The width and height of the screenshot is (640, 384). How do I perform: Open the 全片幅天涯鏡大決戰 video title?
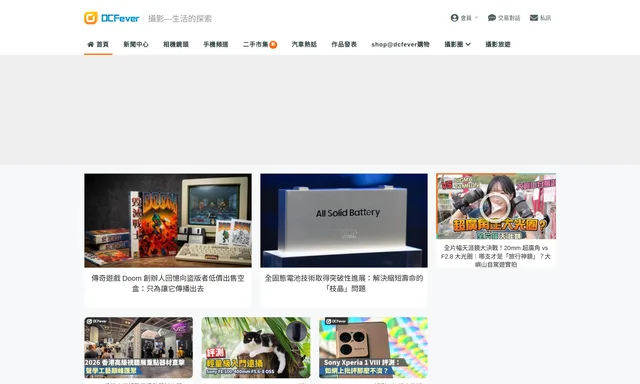click(496, 256)
